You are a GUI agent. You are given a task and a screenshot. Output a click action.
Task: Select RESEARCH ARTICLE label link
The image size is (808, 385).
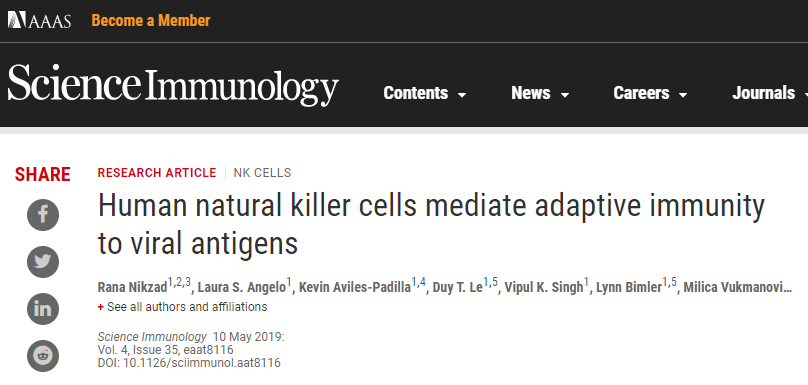click(x=157, y=173)
